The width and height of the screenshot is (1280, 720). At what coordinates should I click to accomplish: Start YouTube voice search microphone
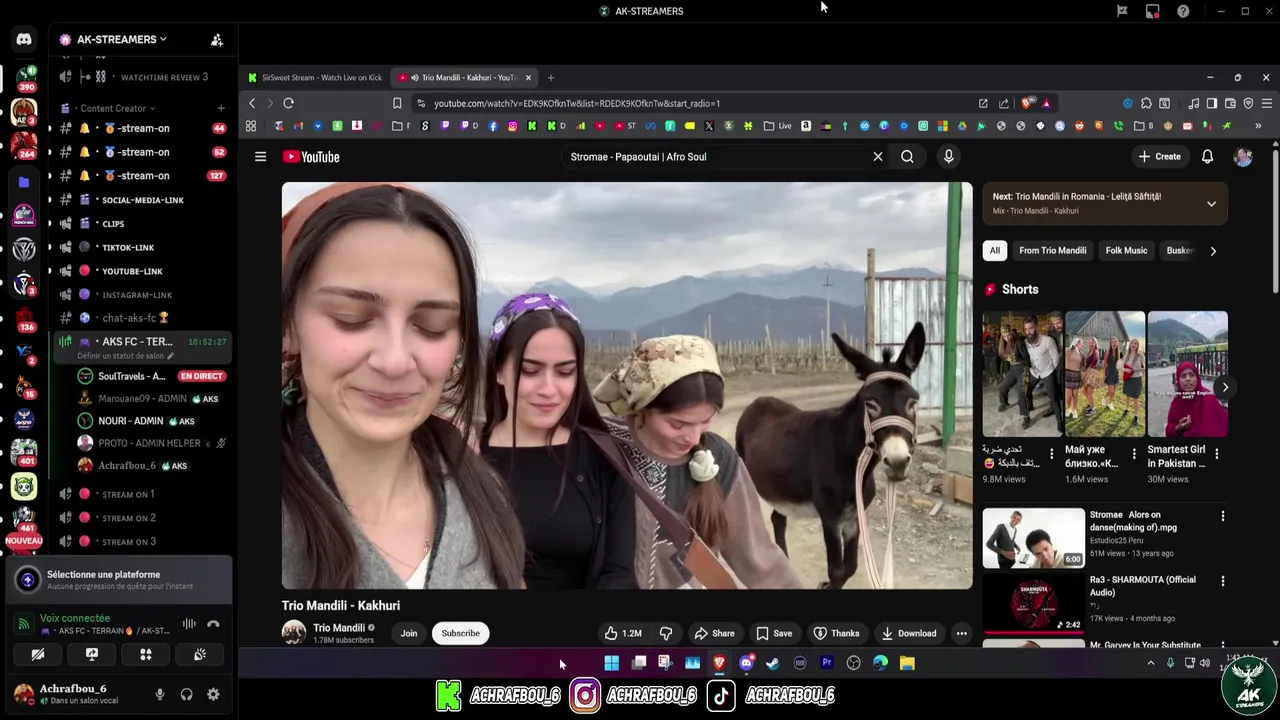coord(949,156)
